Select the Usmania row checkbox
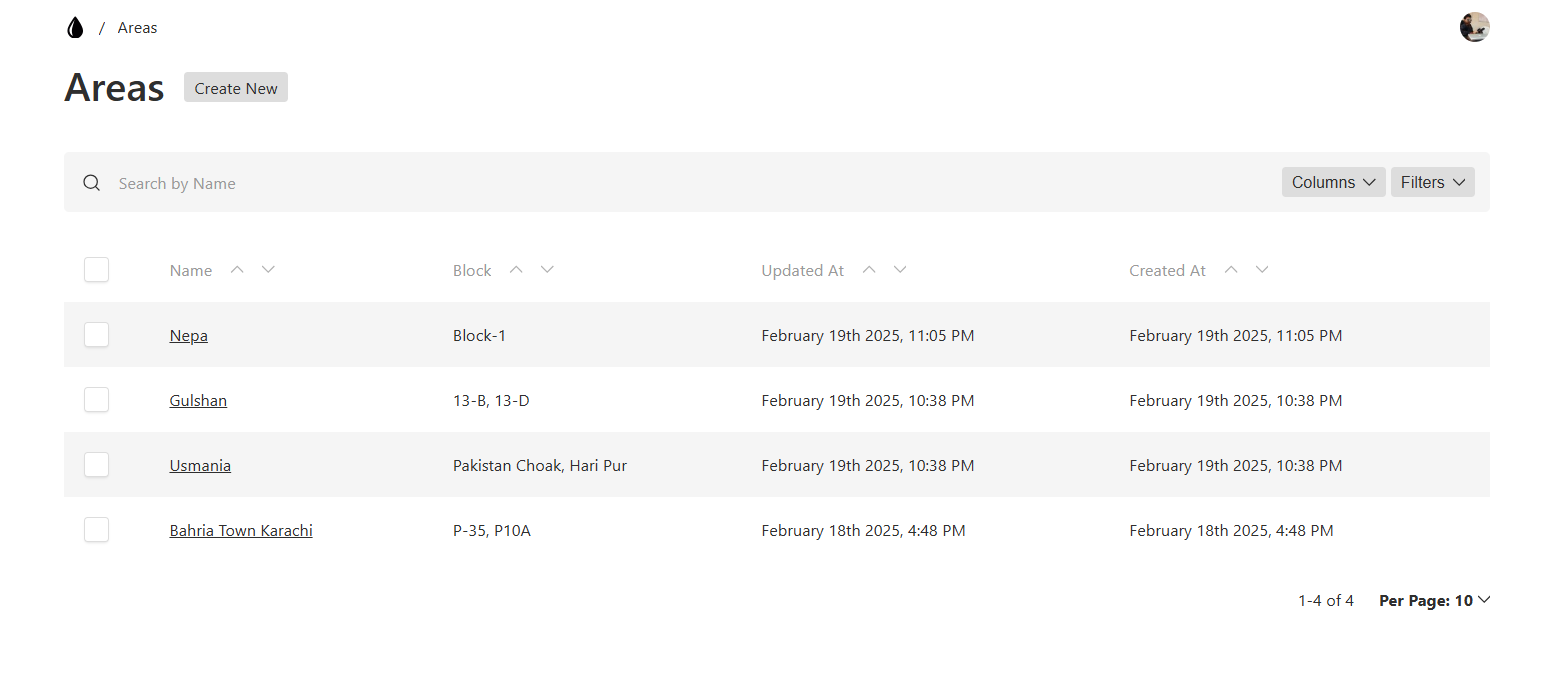This screenshot has width=1553, height=700. click(96, 465)
